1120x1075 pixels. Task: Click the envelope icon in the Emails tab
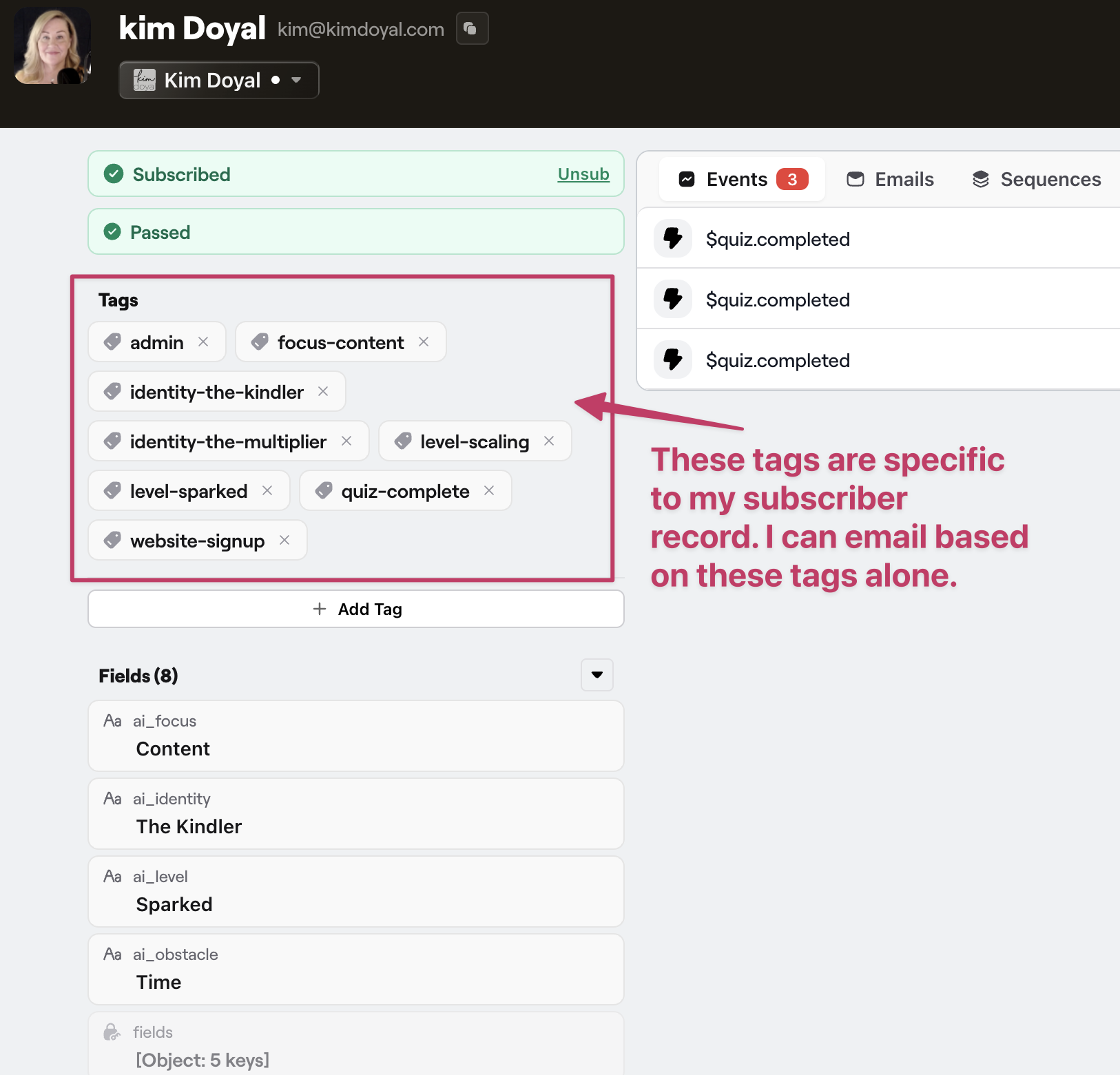pos(855,179)
